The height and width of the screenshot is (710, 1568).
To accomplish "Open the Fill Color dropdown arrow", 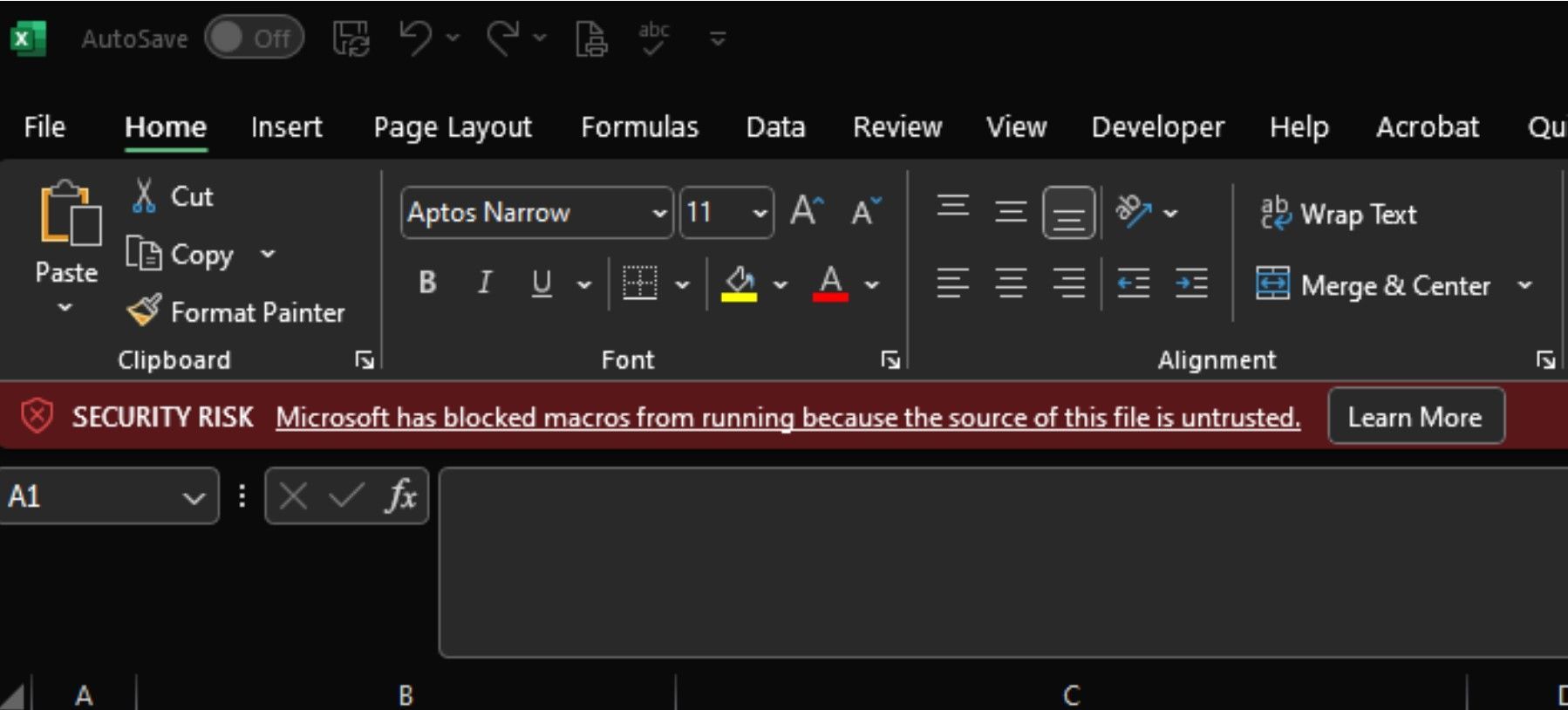I will click(x=781, y=284).
